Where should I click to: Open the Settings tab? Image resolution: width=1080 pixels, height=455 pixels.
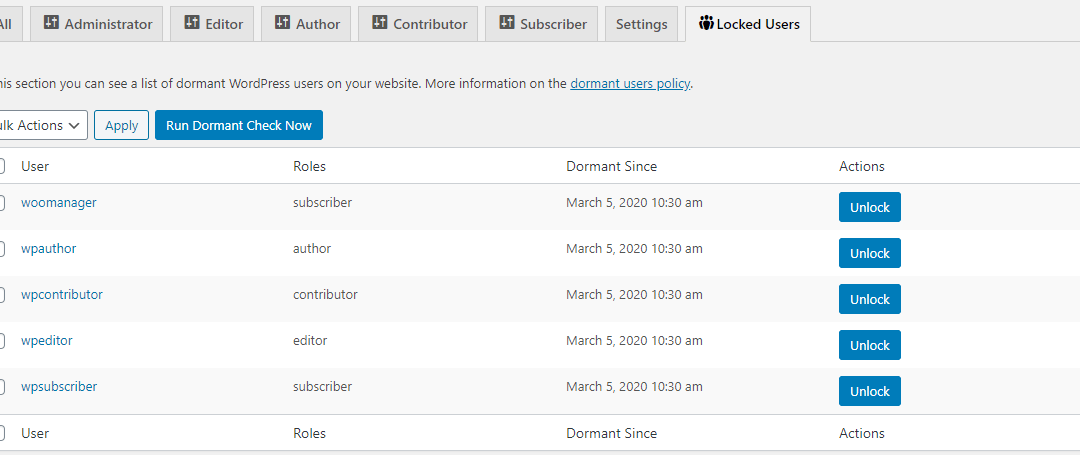point(641,24)
